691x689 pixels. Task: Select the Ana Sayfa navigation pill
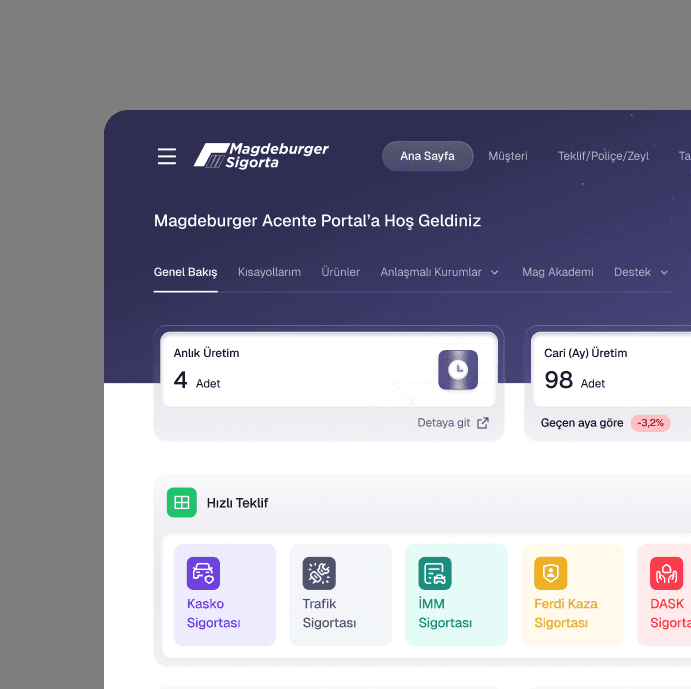[x=427, y=156]
